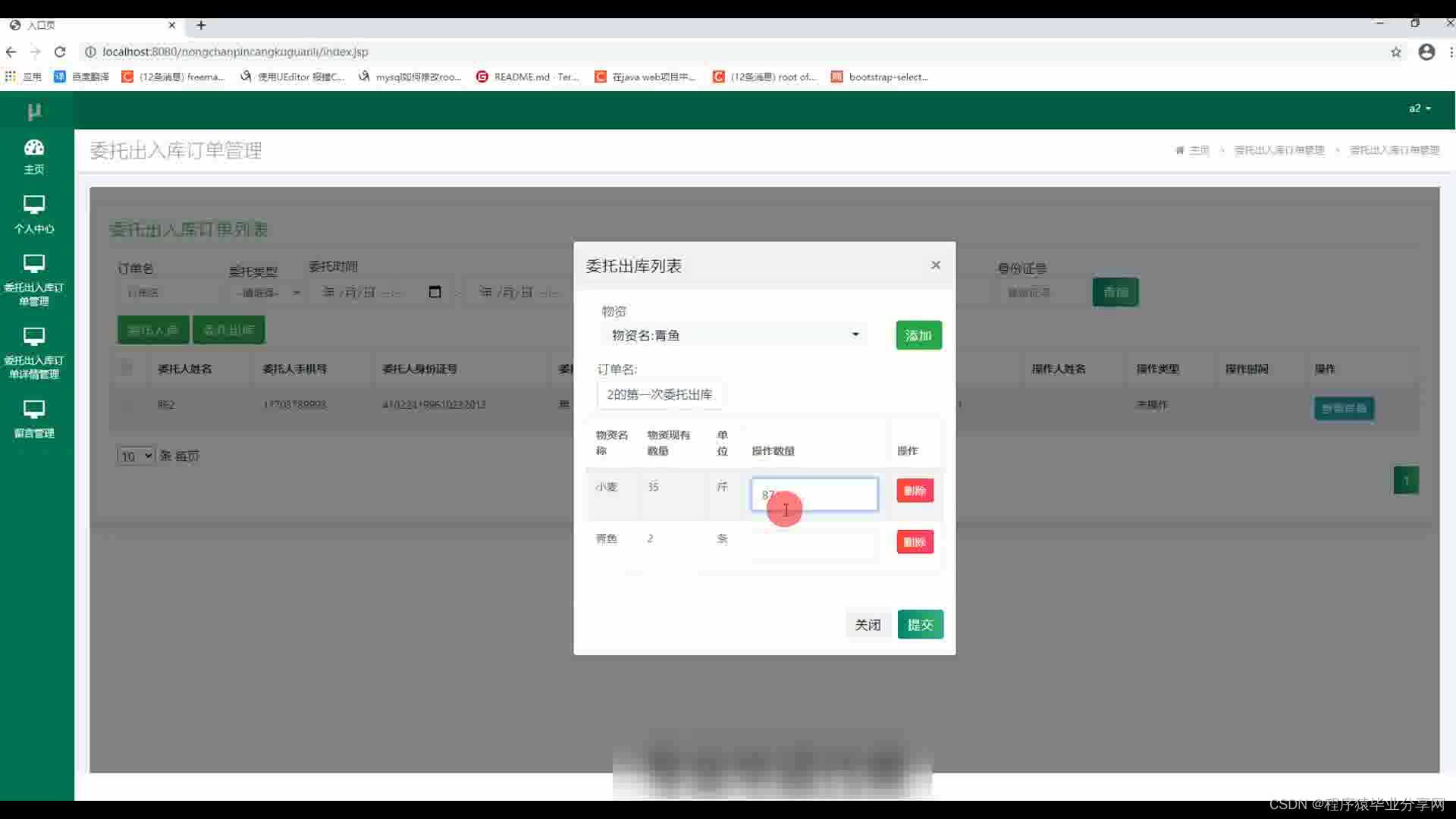
Task: Bookmark page with star icon
Action: point(1395,52)
